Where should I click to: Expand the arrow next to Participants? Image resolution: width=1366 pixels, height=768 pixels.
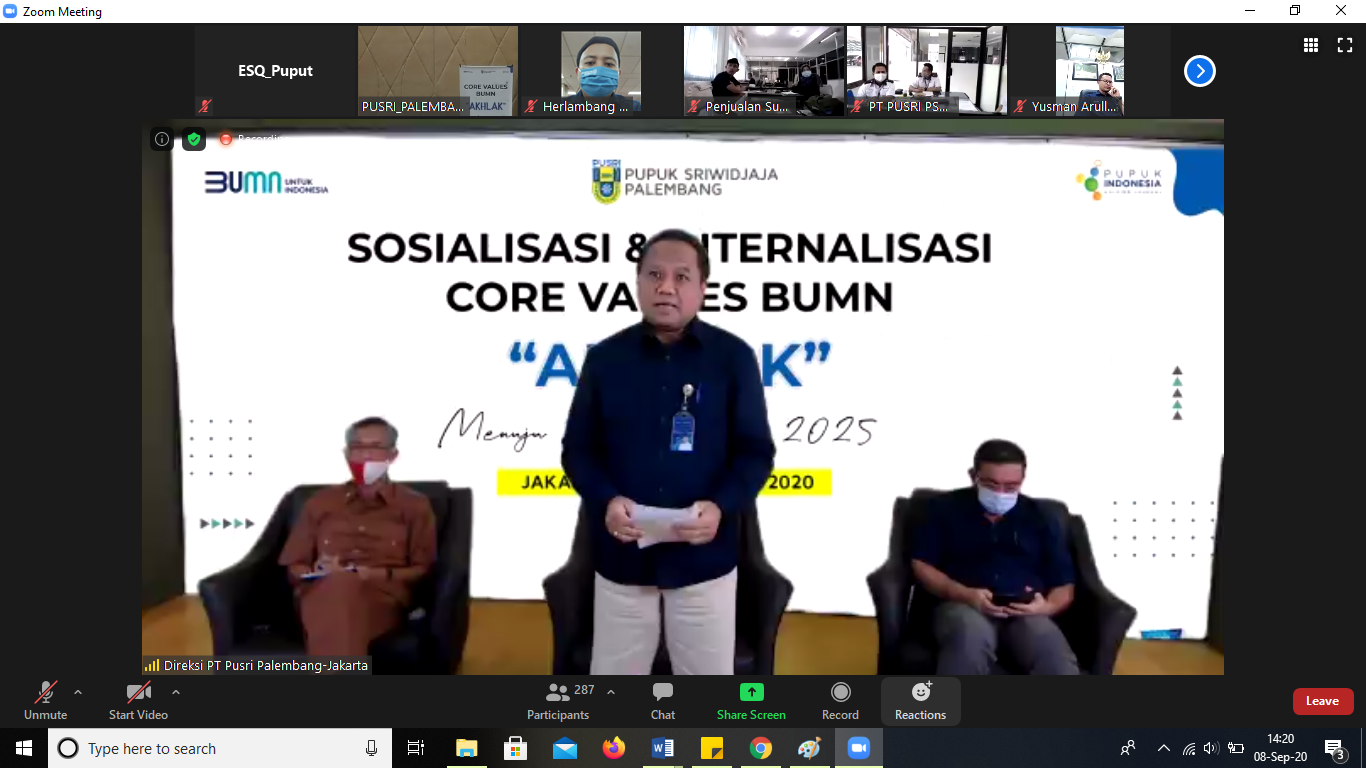[611, 692]
